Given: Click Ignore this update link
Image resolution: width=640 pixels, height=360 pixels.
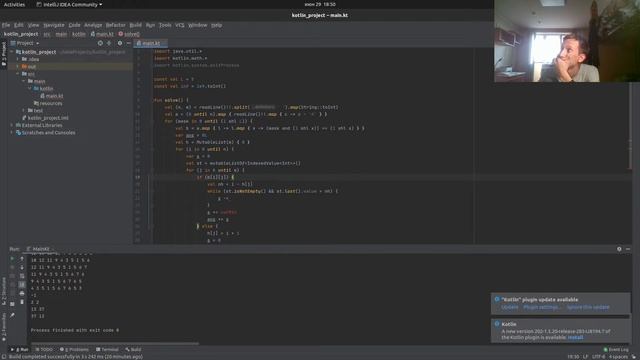Looking at the screenshot, I should [x=588, y=307].
